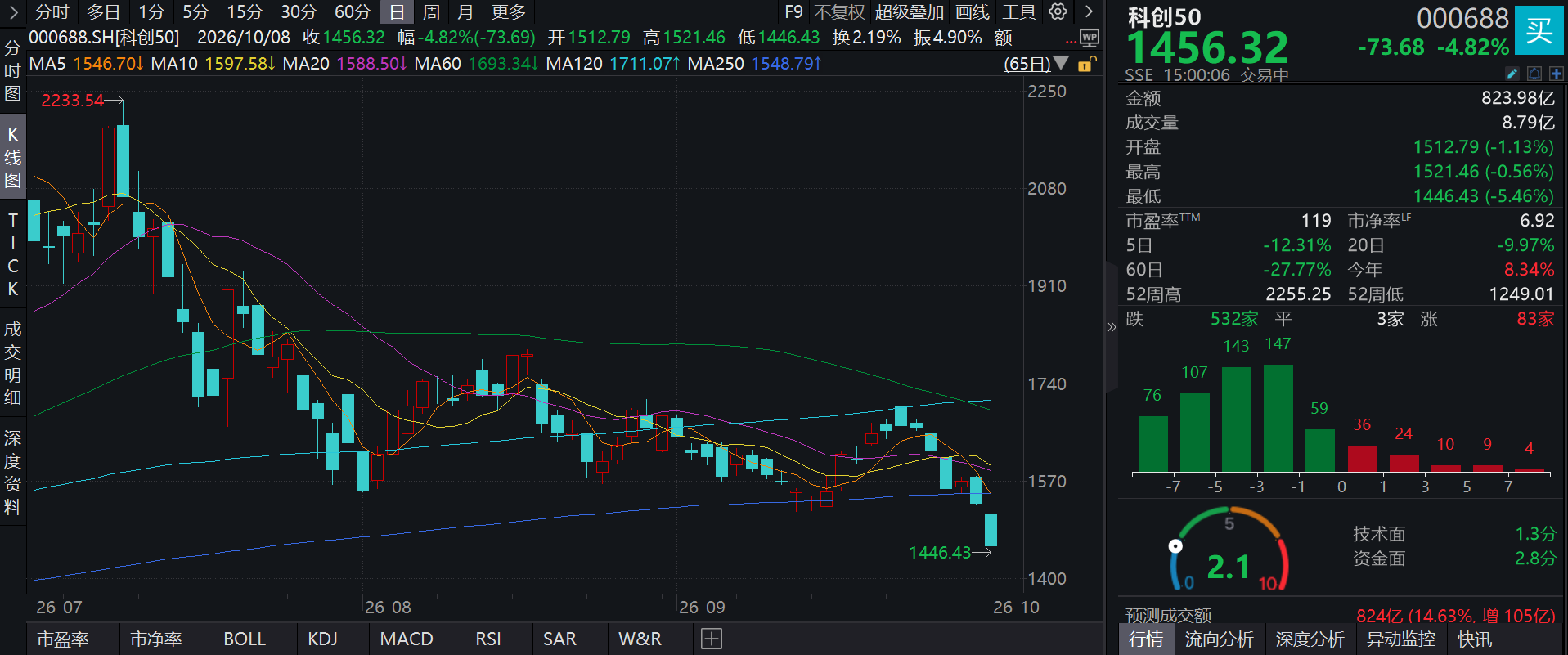This screenshot has height=655, width=1568.
Task: Select the 60分 period
Action: click(353, 11)
